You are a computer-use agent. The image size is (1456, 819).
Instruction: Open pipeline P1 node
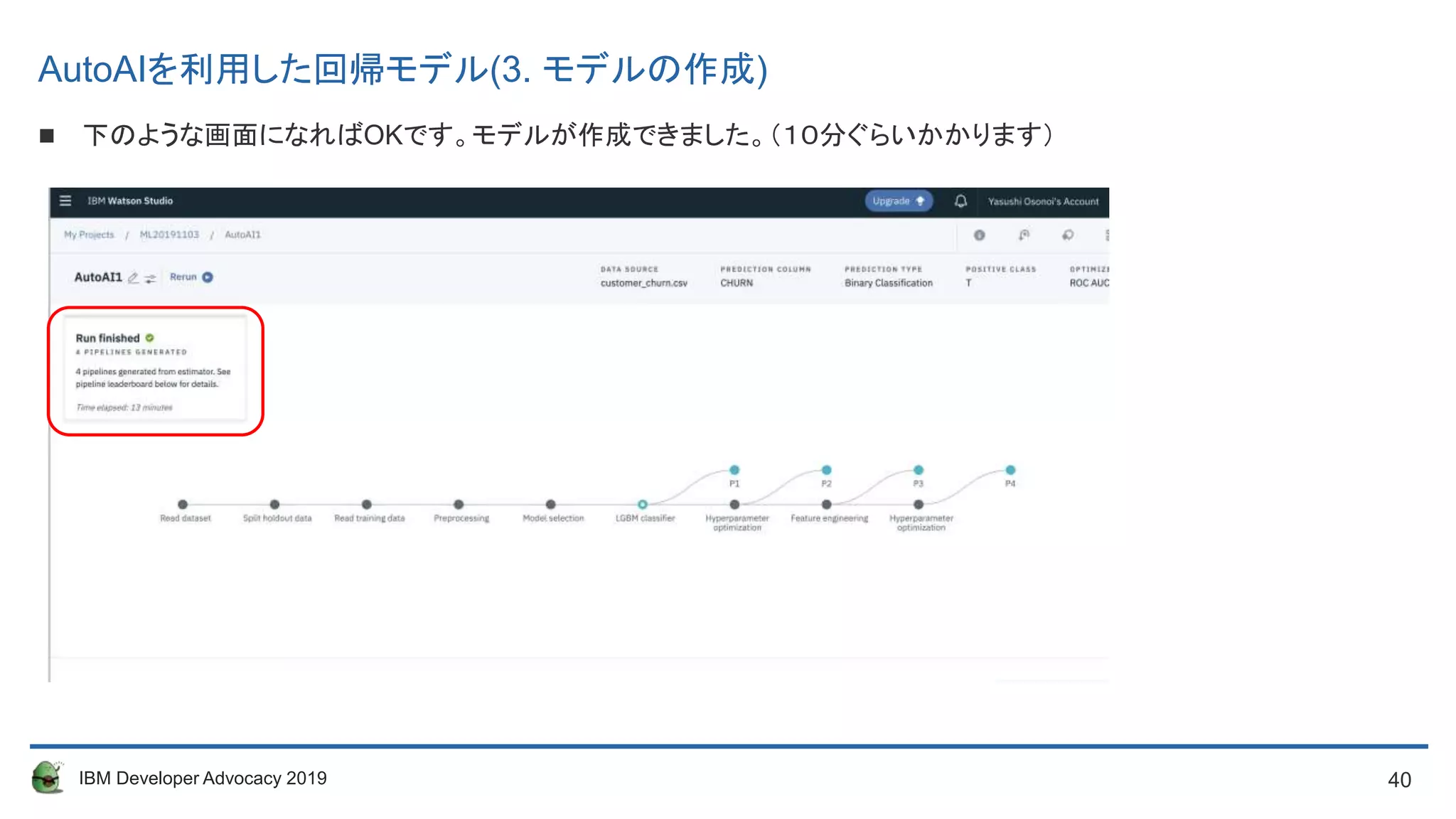click(x=734, y=470)
